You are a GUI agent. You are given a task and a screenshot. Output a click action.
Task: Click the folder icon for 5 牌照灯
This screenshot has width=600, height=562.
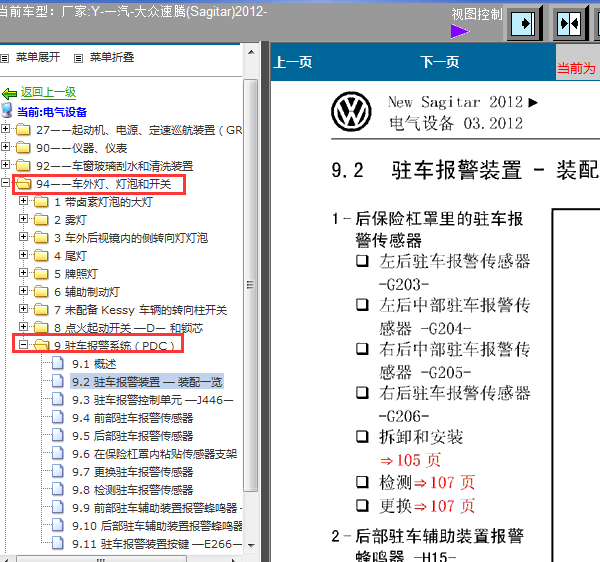point(41,274)
